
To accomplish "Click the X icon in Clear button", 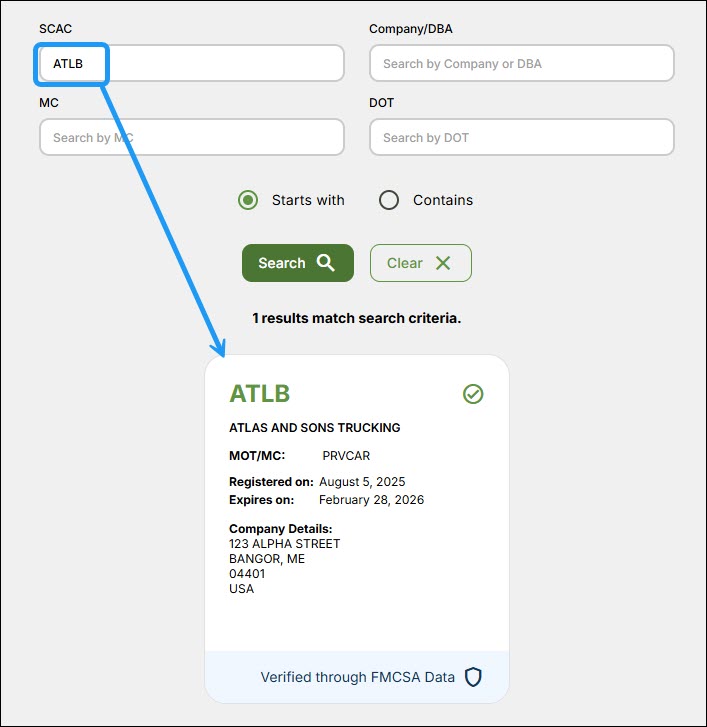I will [443, 263].
